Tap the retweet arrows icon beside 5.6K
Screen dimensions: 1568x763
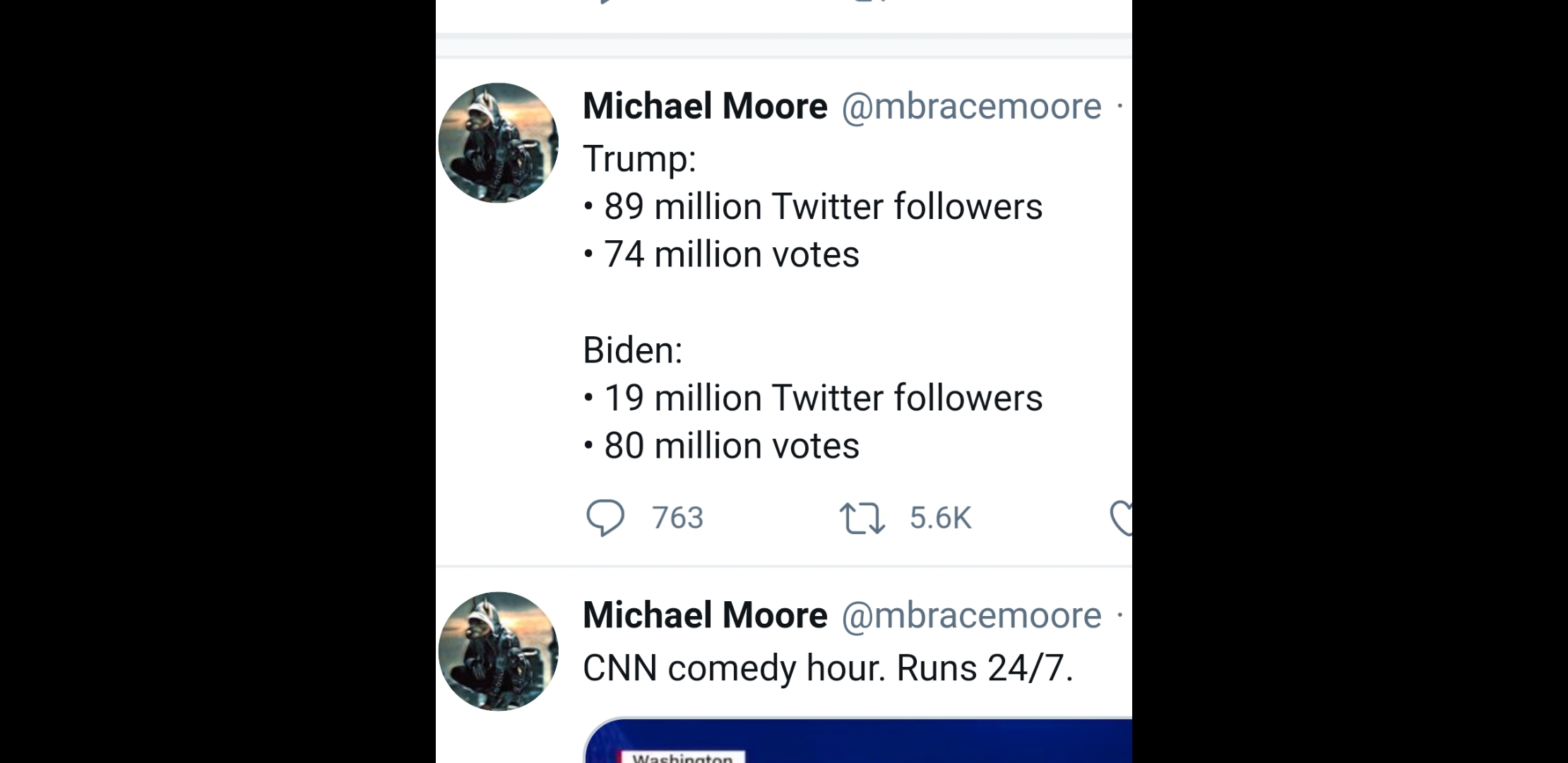tap(862, 518)
